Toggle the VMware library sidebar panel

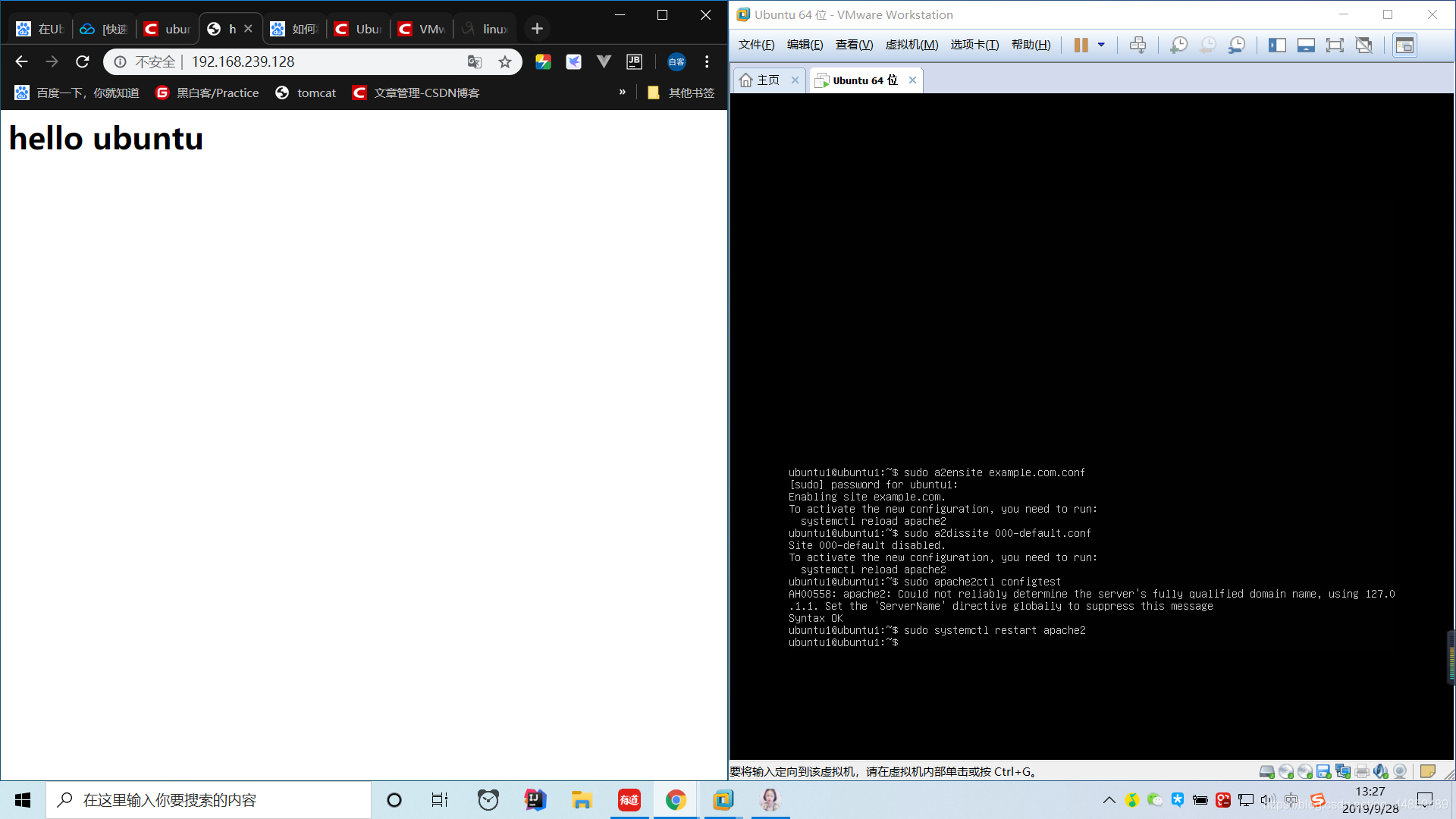pos(1277,45)
